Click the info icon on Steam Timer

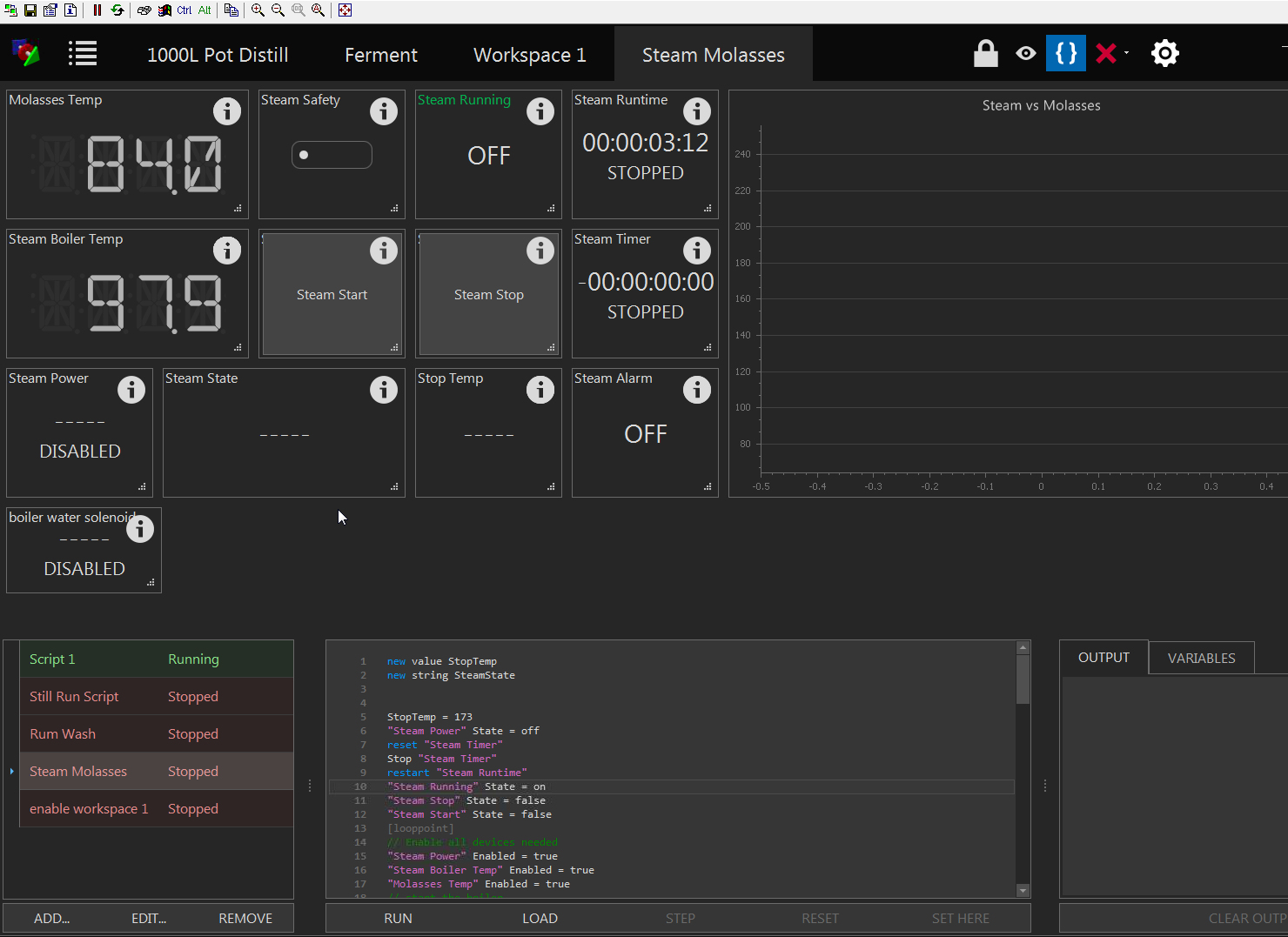click(697, 251)
